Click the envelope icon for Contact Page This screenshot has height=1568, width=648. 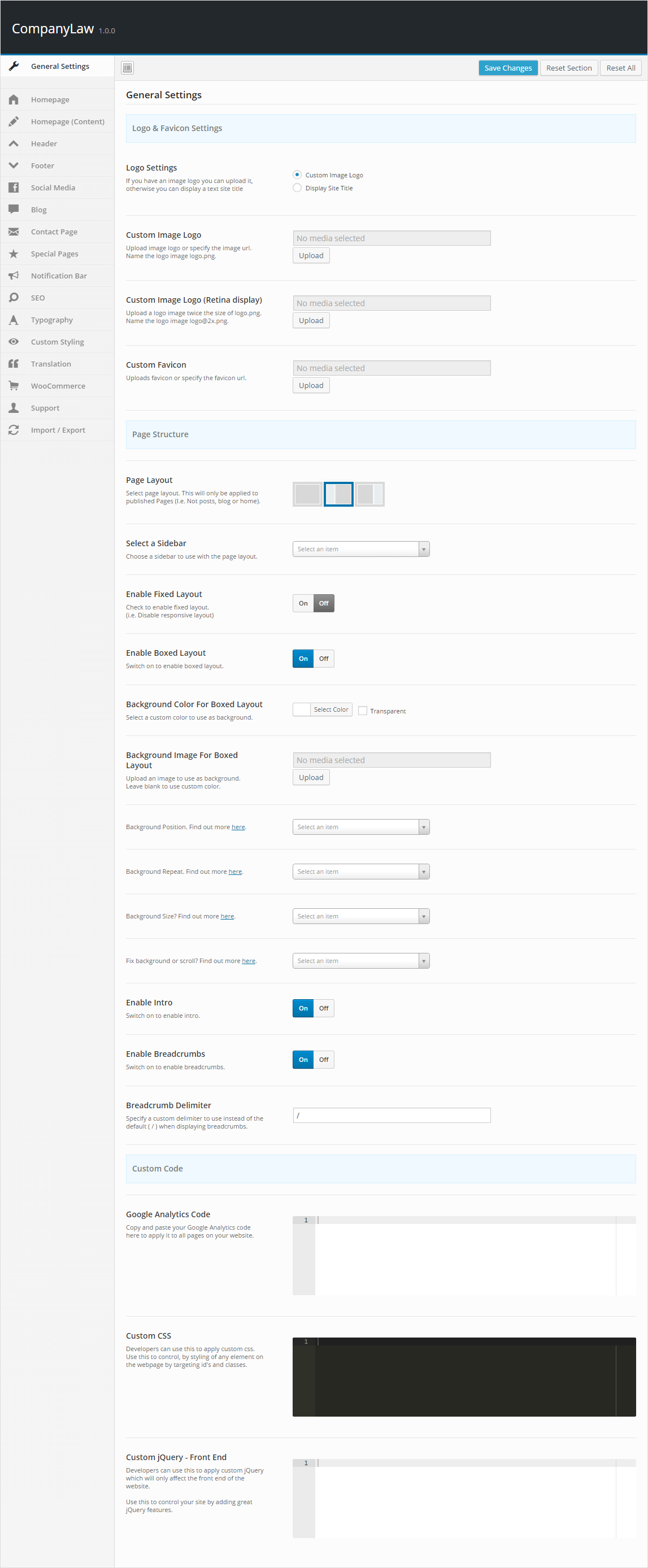point(14,232)
